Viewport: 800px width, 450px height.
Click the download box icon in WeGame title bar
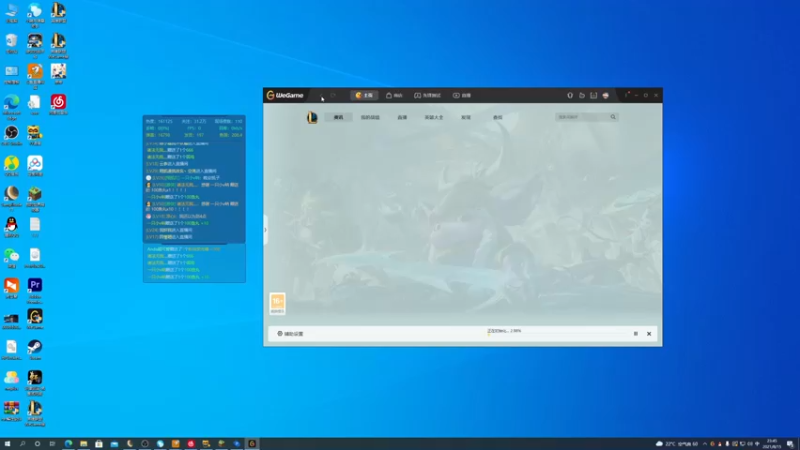pos(593,95)
